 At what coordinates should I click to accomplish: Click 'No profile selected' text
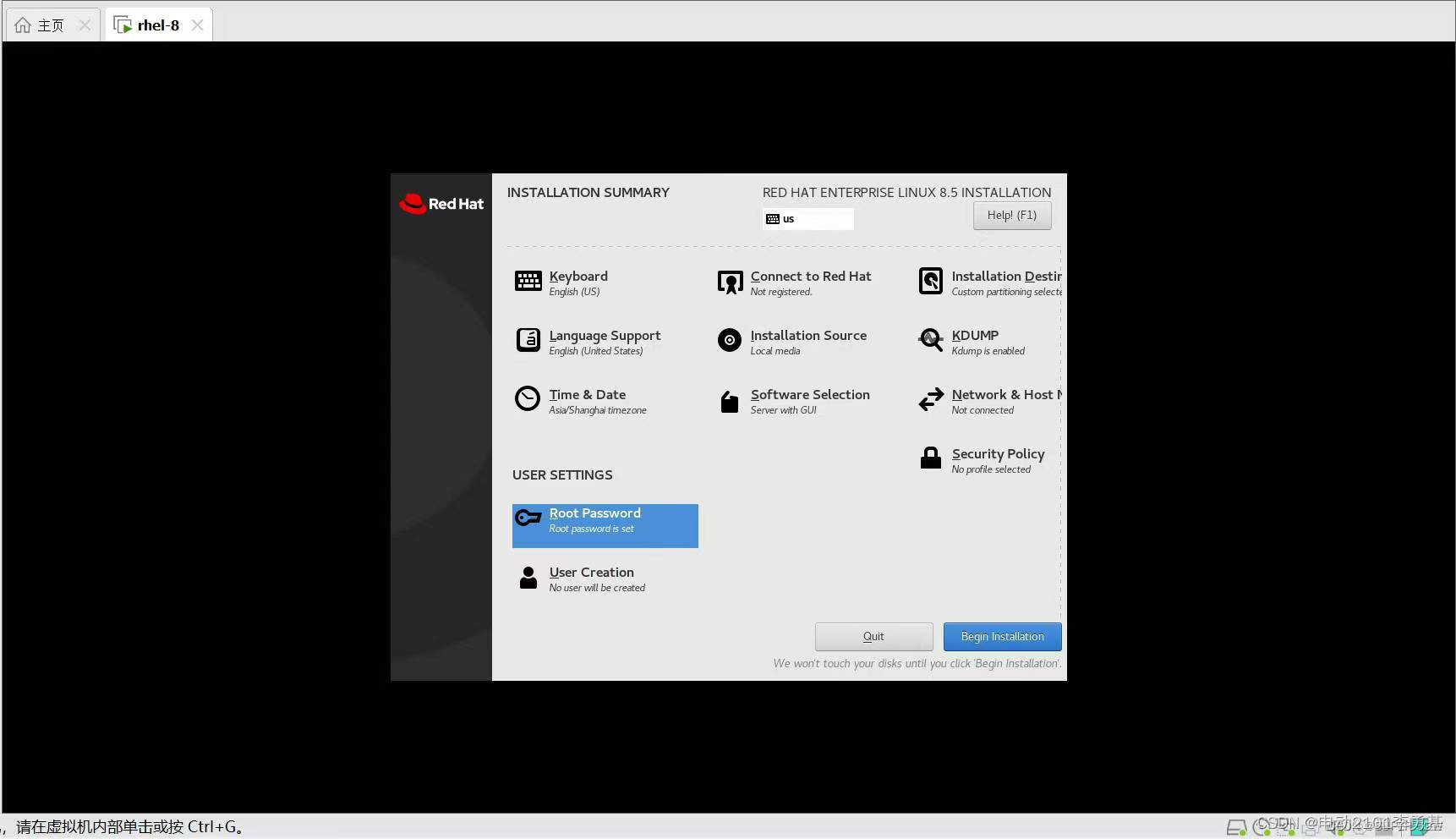[x=991, y=469]
